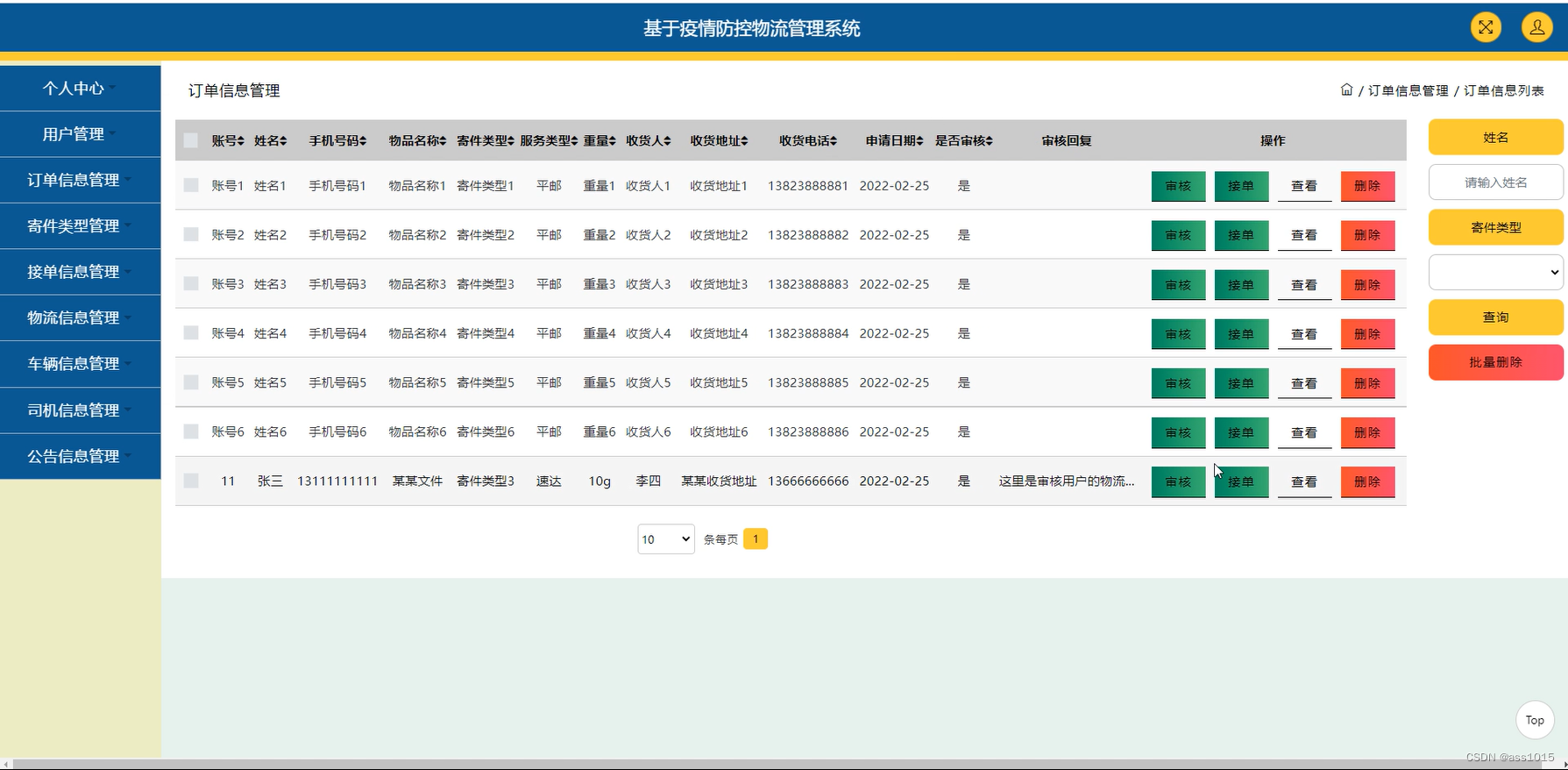Expand the 订单信息管理 sidebar menu
Viewport: 1568px width, 770px height.
80,180
